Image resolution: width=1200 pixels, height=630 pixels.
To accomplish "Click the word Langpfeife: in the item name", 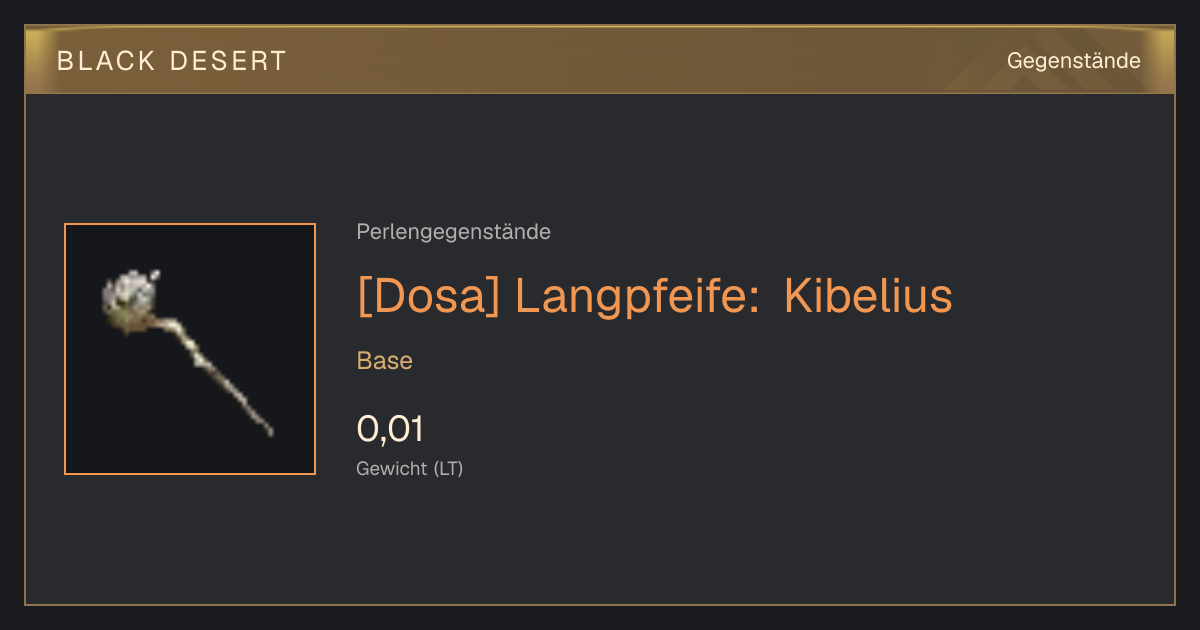I will click(637, 297).
